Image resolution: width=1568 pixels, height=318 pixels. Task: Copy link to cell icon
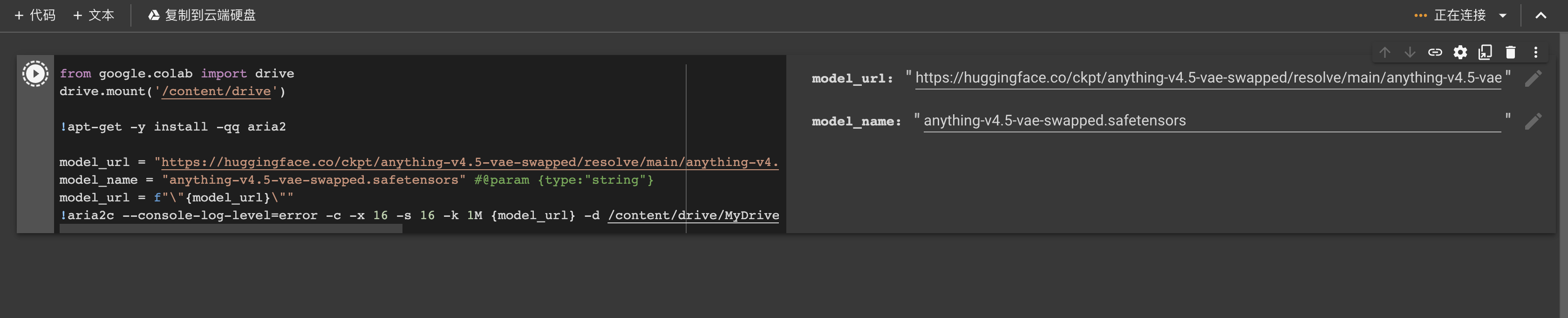coord(1435,52)
